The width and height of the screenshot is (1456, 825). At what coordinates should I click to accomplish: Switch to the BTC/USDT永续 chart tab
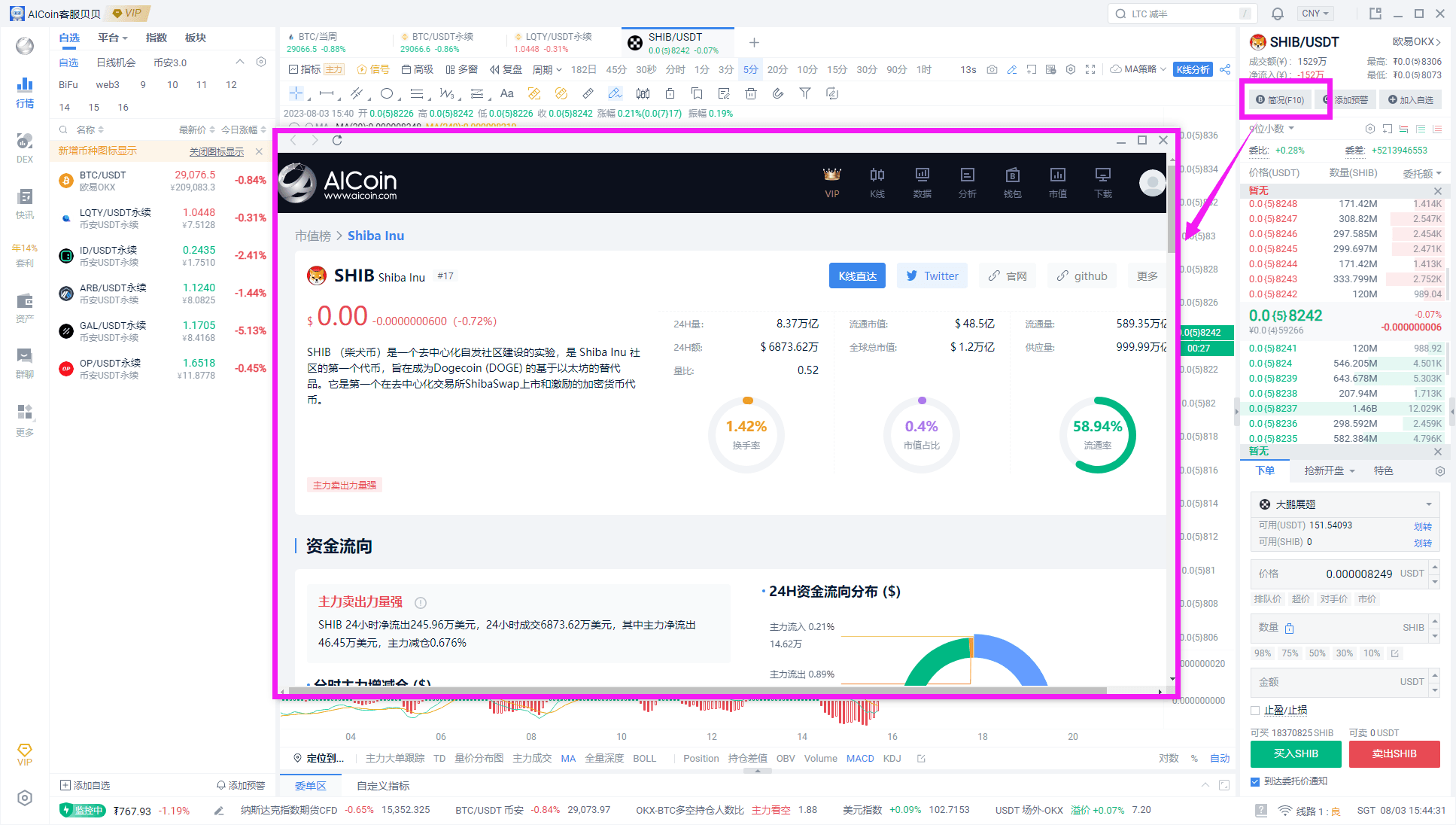coord(442,42)
